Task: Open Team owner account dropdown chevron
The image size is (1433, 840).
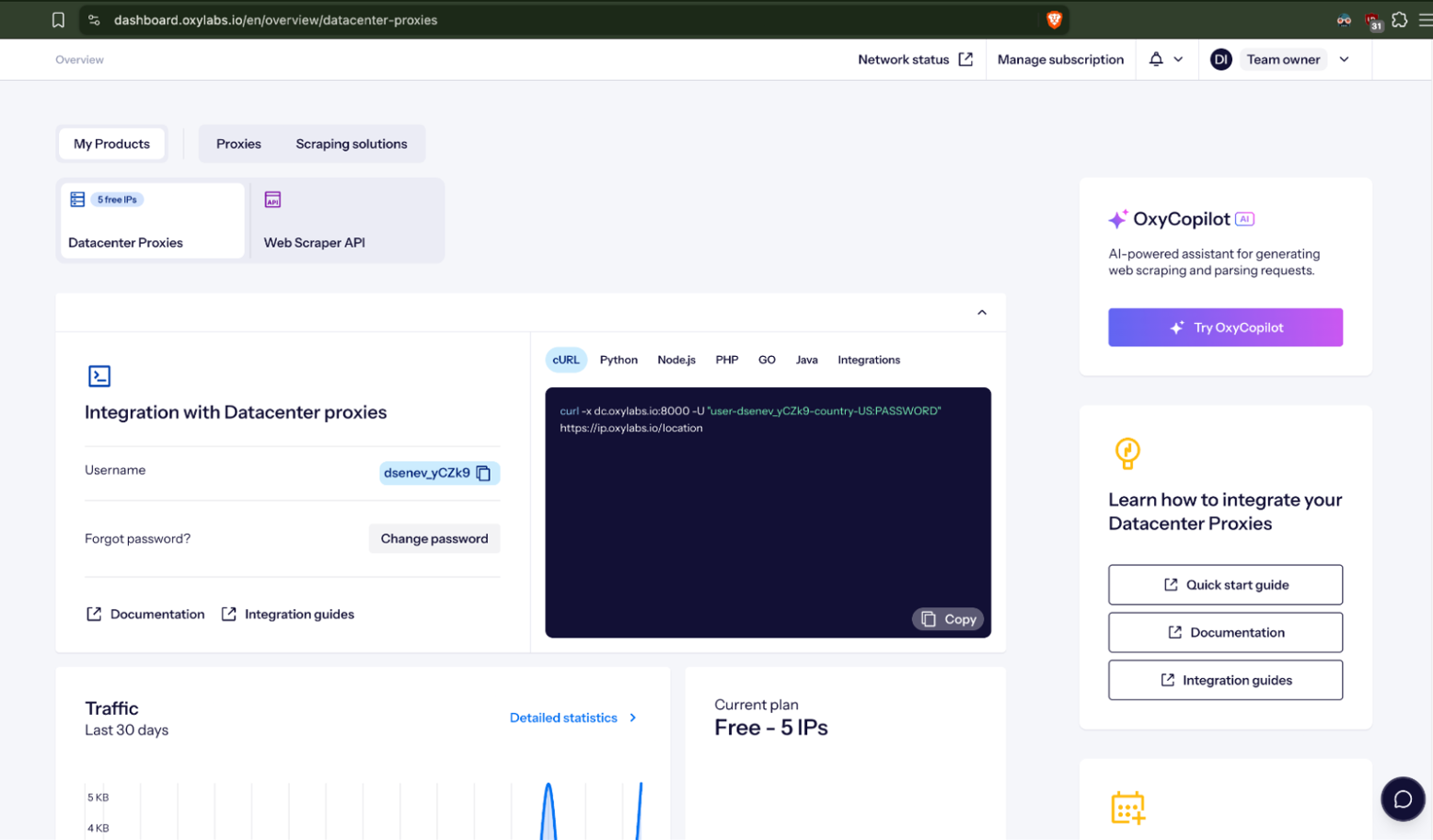Action: pyautogui.click(x=1345, y=60)
